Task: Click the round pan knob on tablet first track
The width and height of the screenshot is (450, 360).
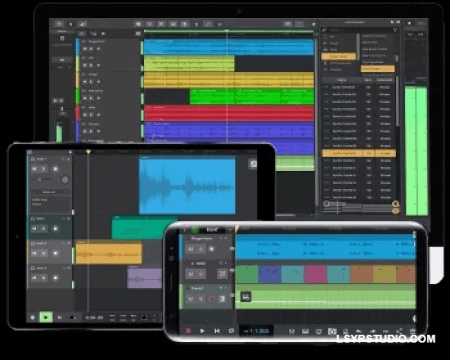Action: point(65,180)
